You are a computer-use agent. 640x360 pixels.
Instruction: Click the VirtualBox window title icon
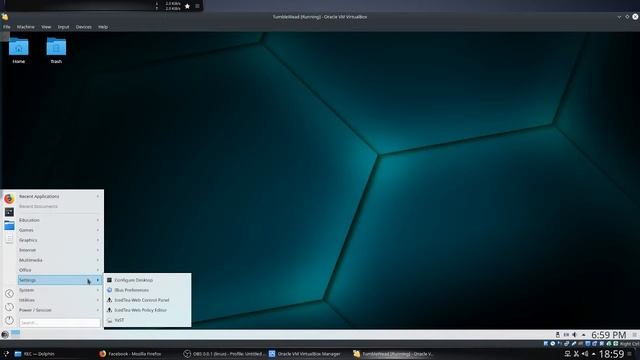point(4,17)
